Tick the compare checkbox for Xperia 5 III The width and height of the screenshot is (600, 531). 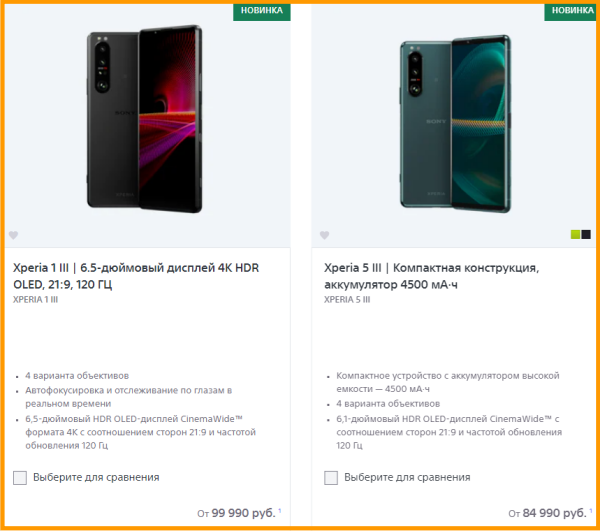pyautogui.click(x=331, y=477)
